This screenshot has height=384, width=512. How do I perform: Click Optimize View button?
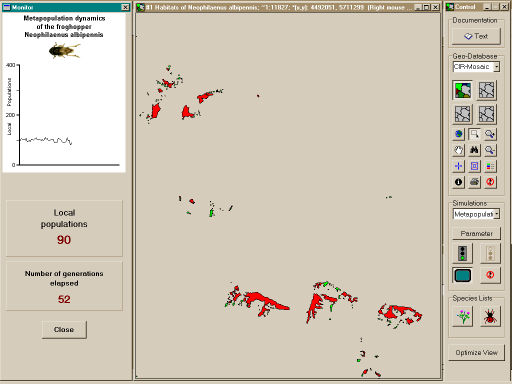coord(476,353)
